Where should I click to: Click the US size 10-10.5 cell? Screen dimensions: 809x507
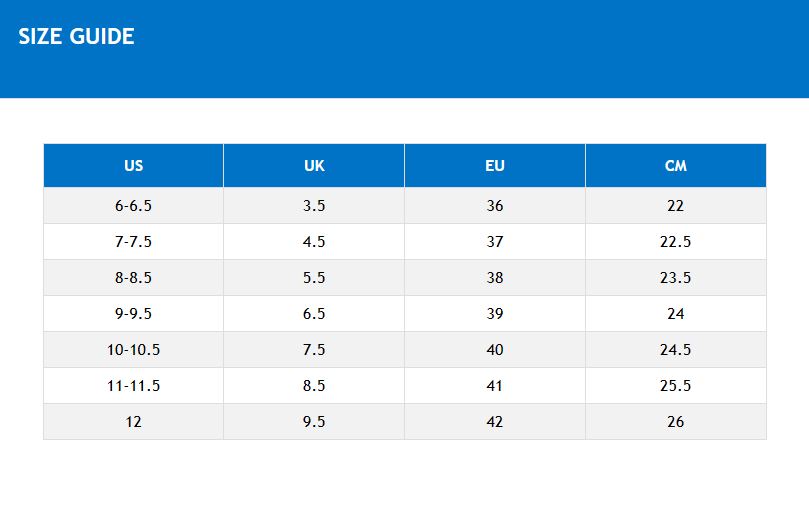pyautogui.click(x=133, y=350)
